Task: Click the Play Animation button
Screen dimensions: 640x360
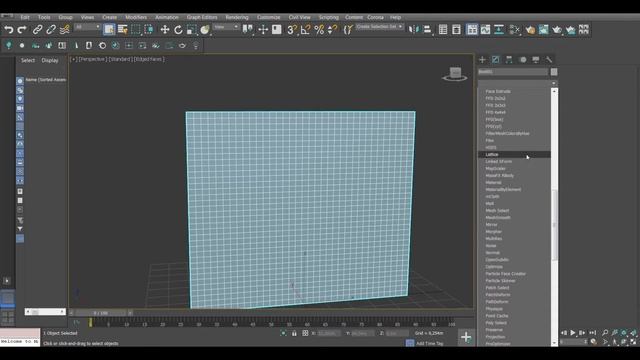Action: [x=573, y=333]
